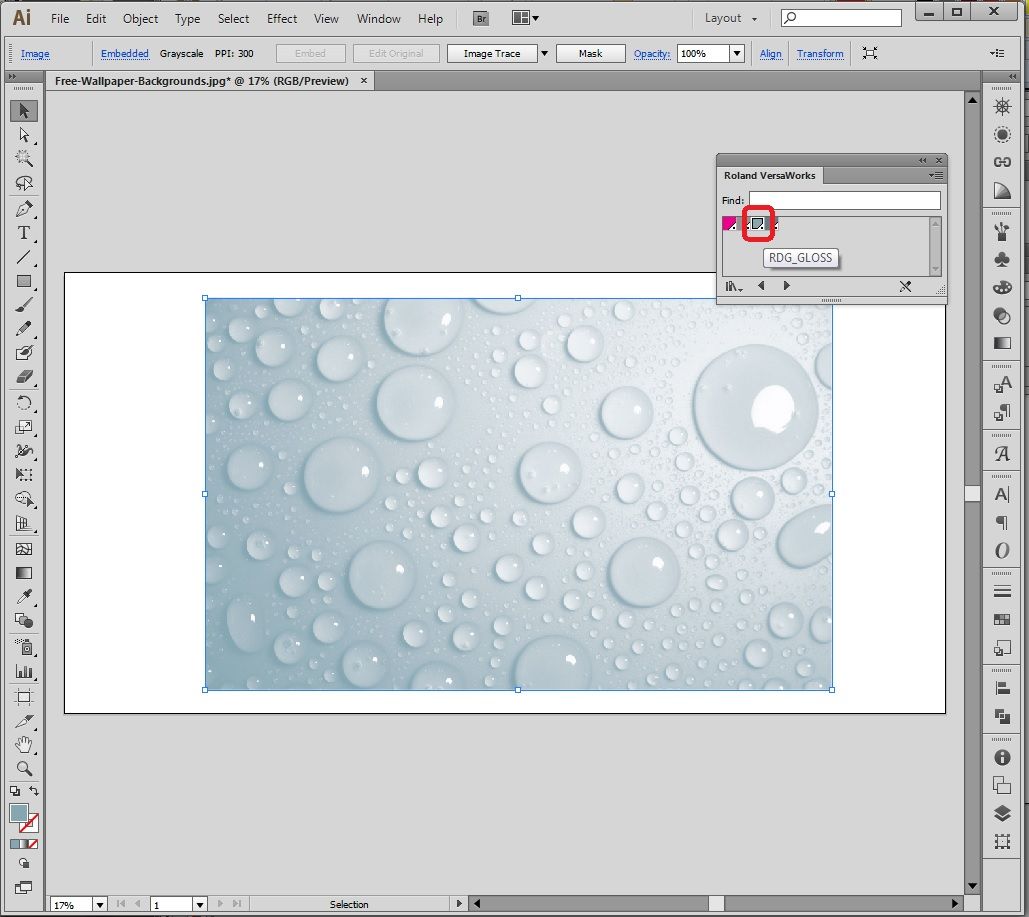The width and height of the screenshot is (1029, 917).
Task: Select the magenta swatch in the VersaWorks panel
Action: [x=729, y=223]
